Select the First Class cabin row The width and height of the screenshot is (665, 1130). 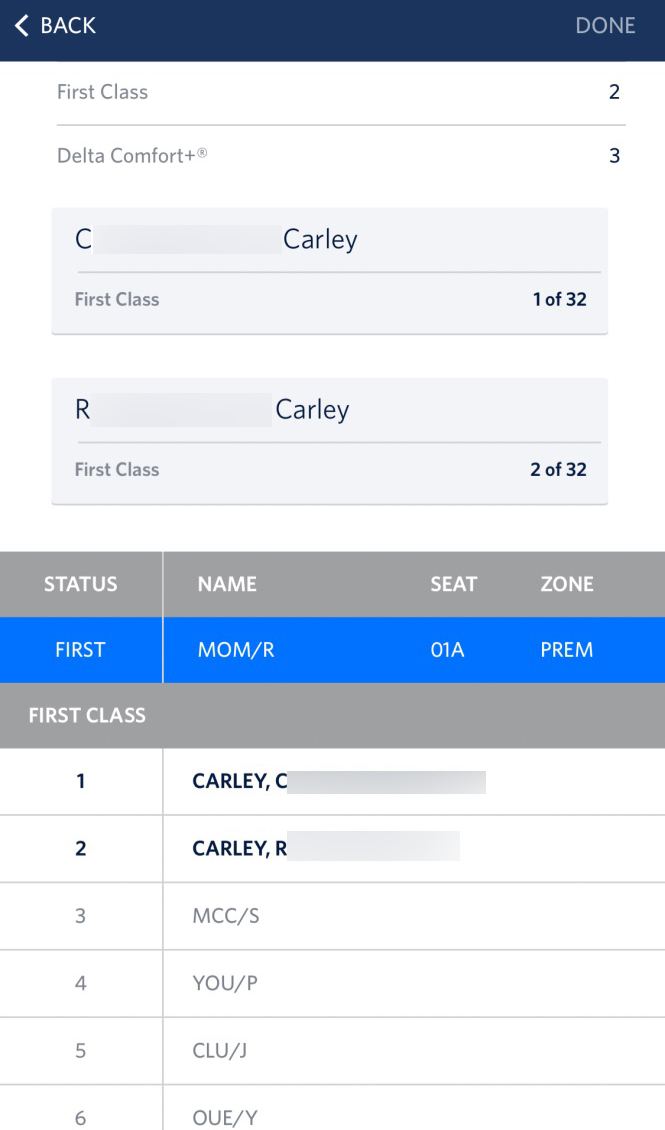(332, 92)
